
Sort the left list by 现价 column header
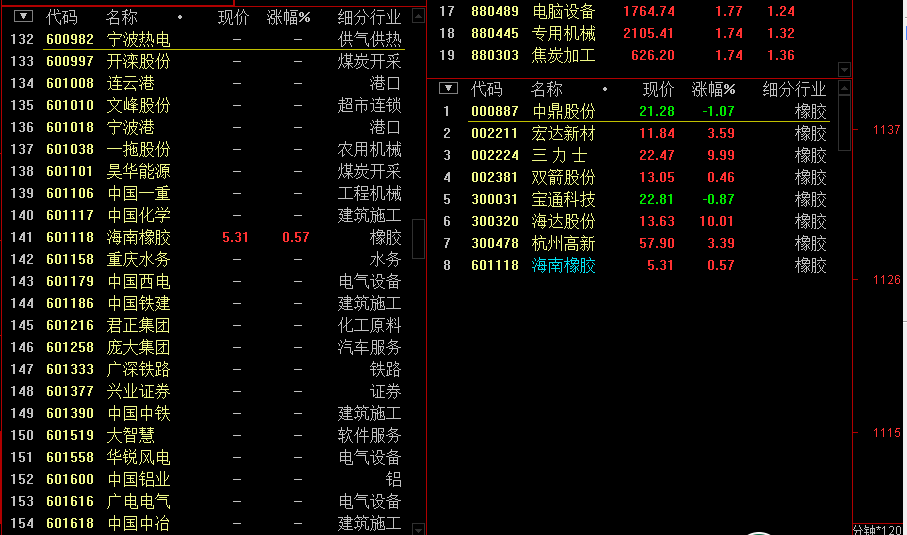point(234,17)
